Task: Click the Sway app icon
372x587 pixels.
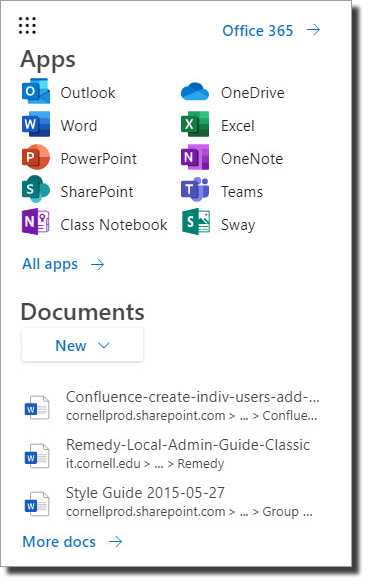Action: click(x=196, y=222)
